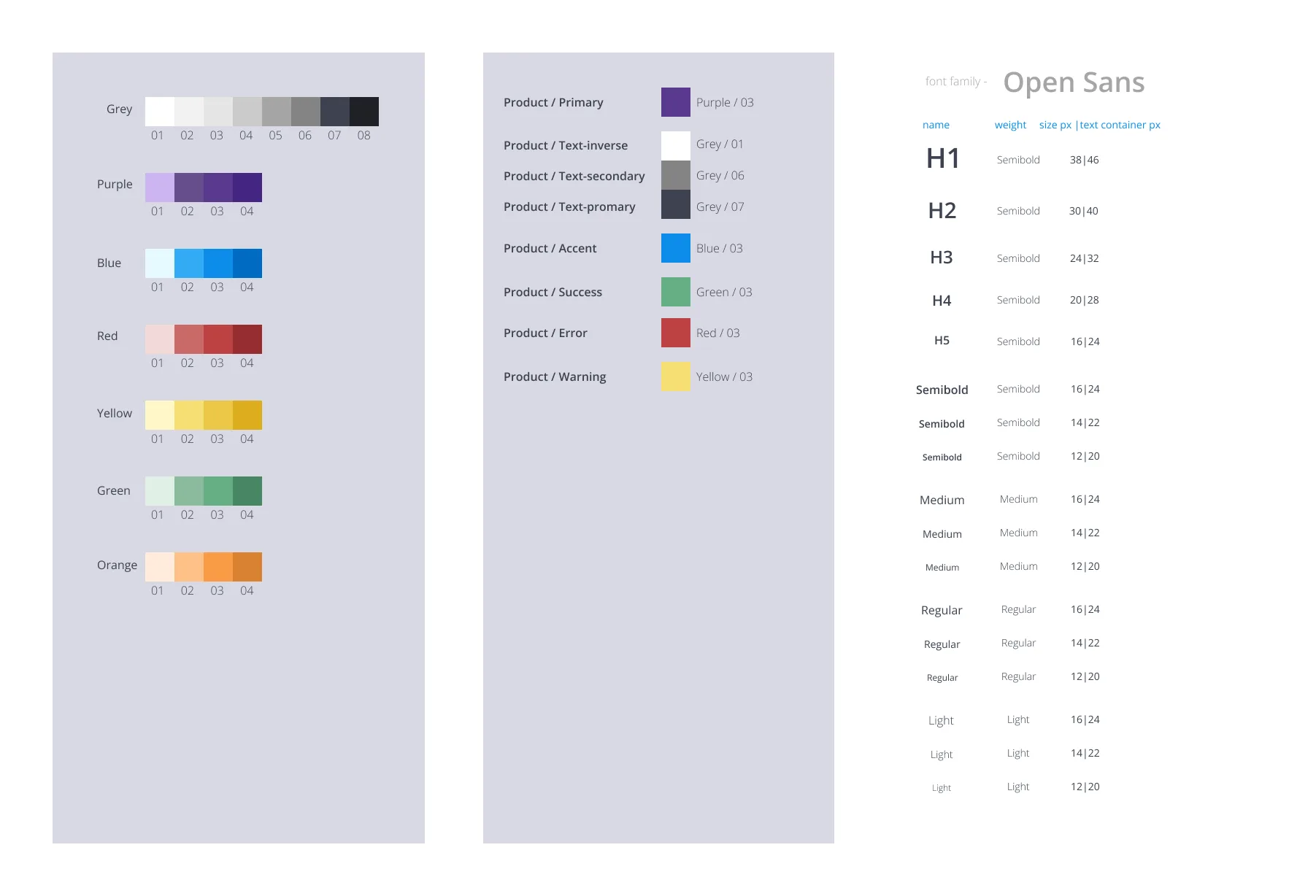Select the 'Purple' palette row label

pos(115,185)
